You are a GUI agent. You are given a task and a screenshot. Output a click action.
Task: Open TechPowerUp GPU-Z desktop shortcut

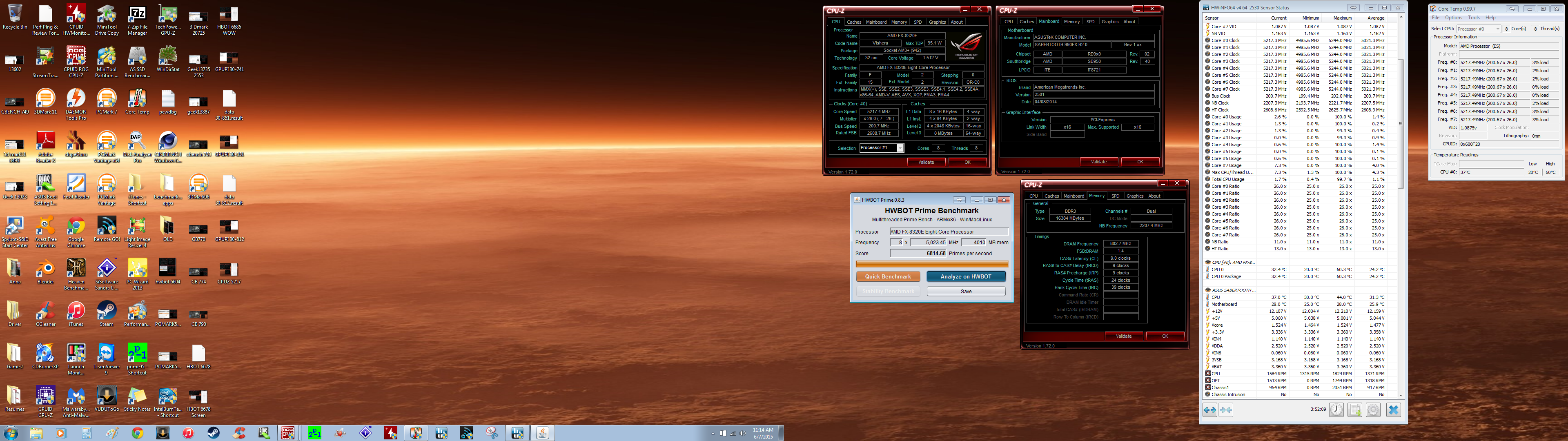point(167,20)
